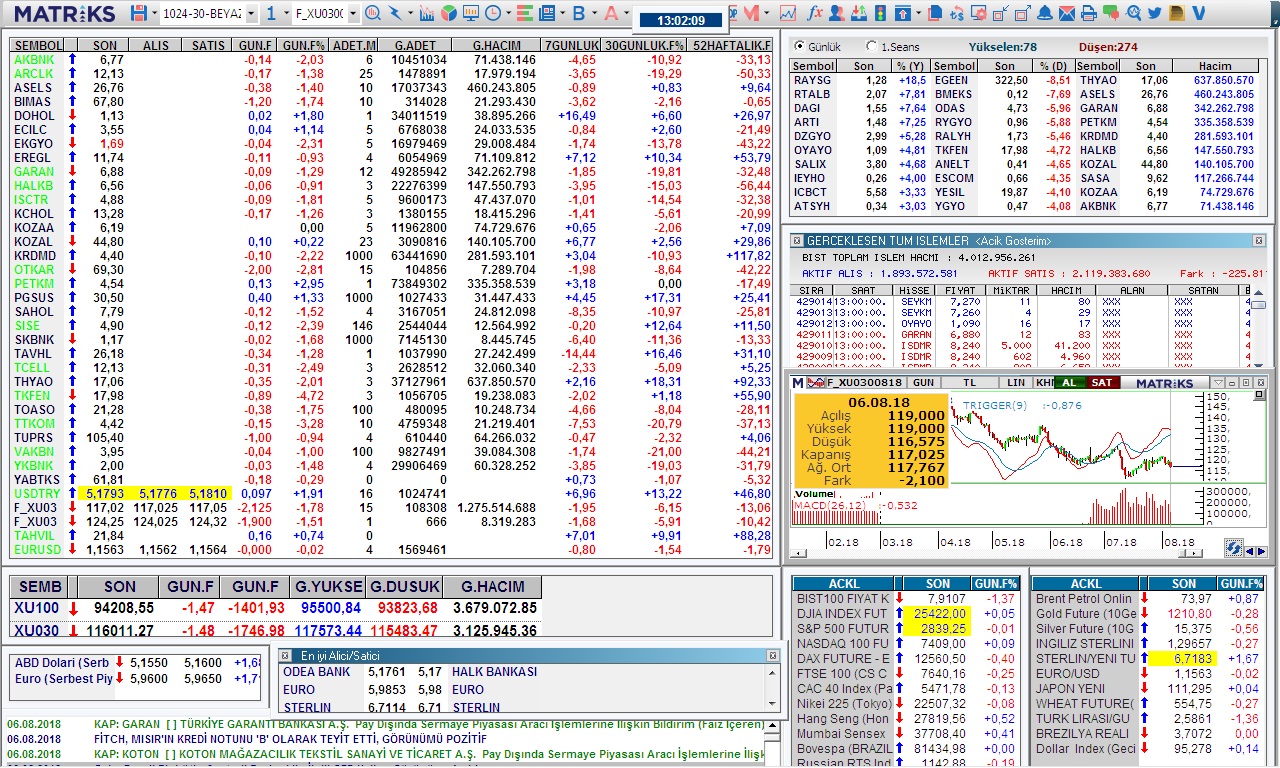Open the envelope mail icon
1280x768 pixels.
[x=1067, y=13]
